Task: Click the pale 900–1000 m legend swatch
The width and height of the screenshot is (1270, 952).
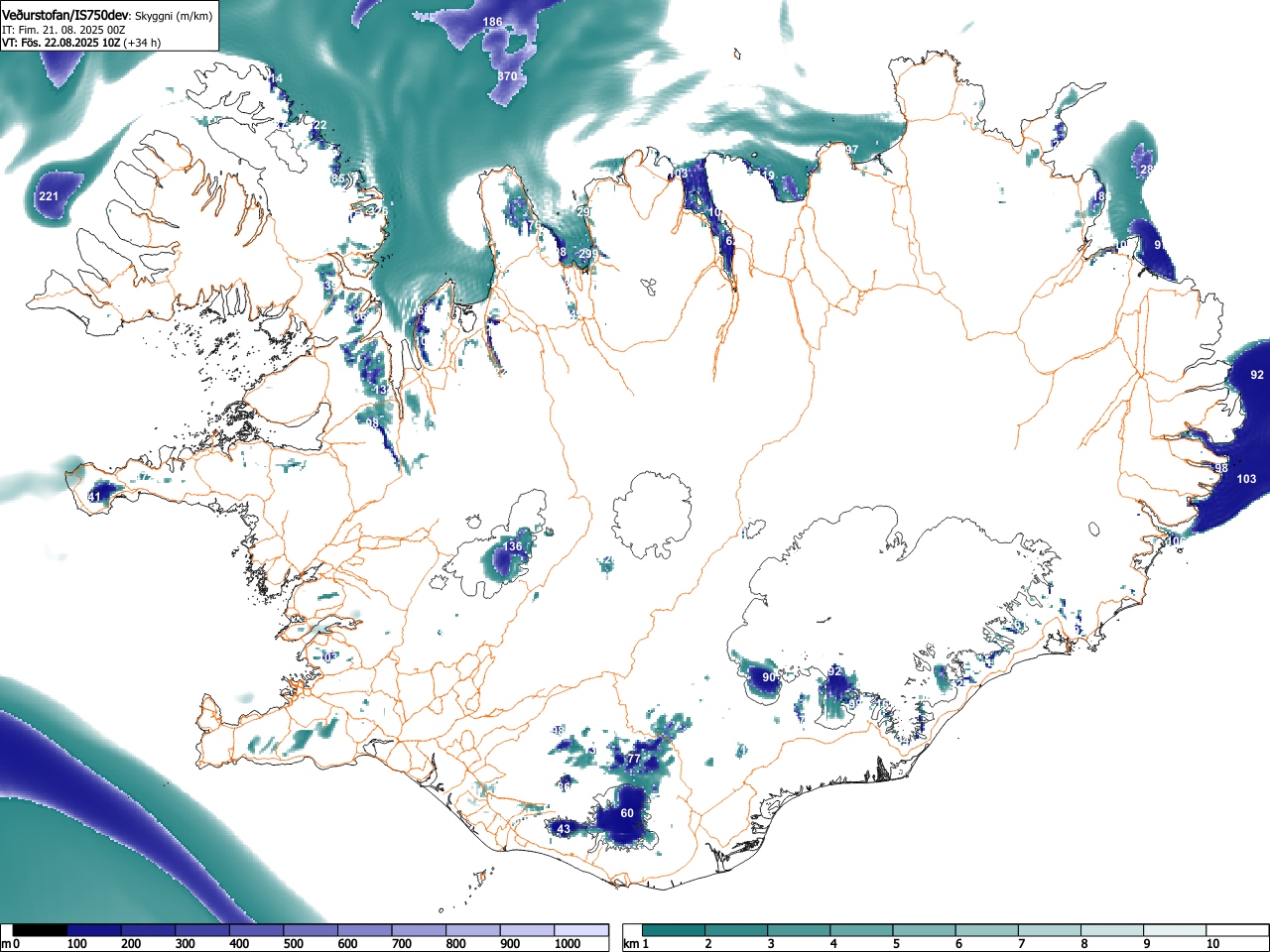Action: (x=527, y=930)
